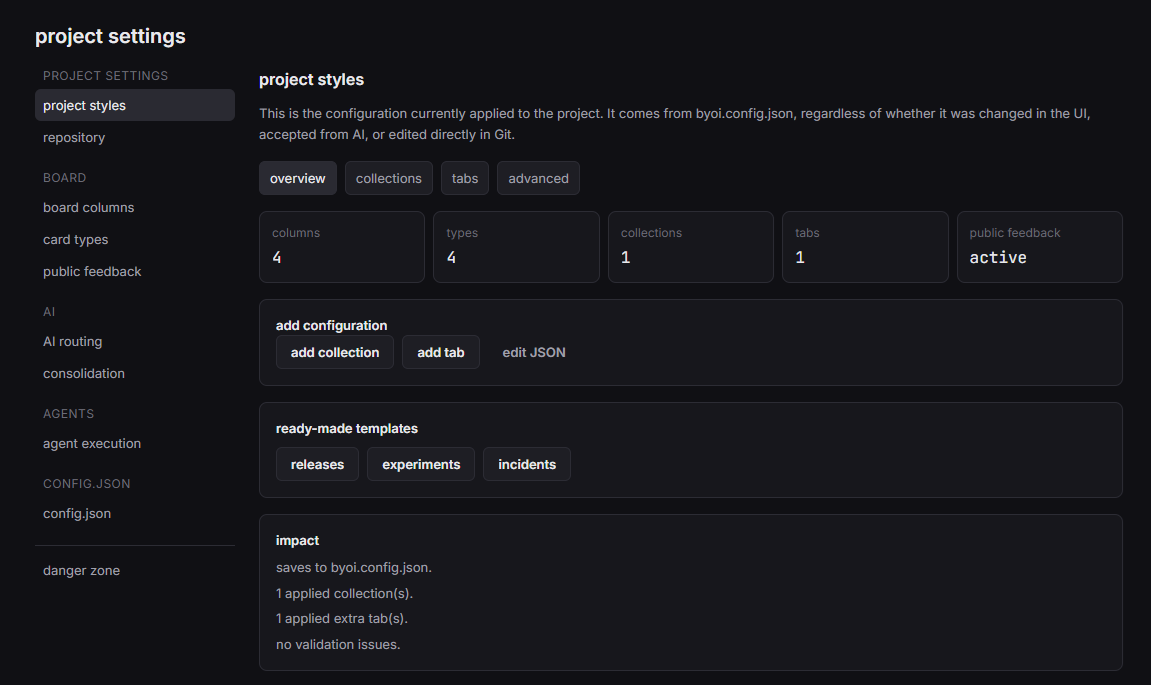Switch to the advanced tab
The image size is (1151, 685).
click(538, 178)
